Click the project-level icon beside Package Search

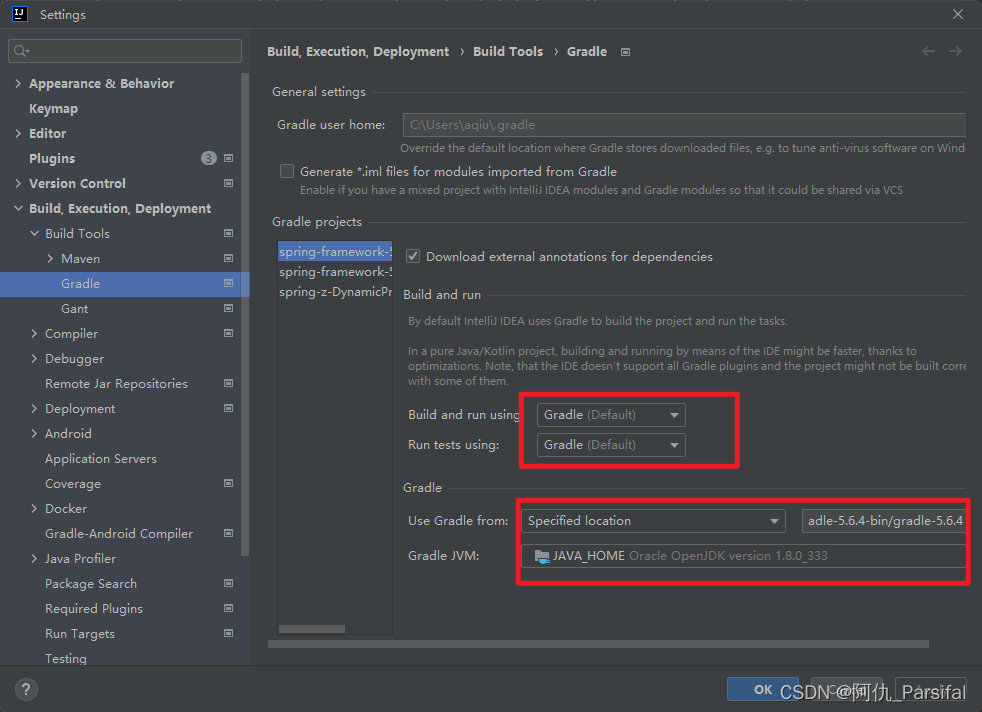[229, 584]
